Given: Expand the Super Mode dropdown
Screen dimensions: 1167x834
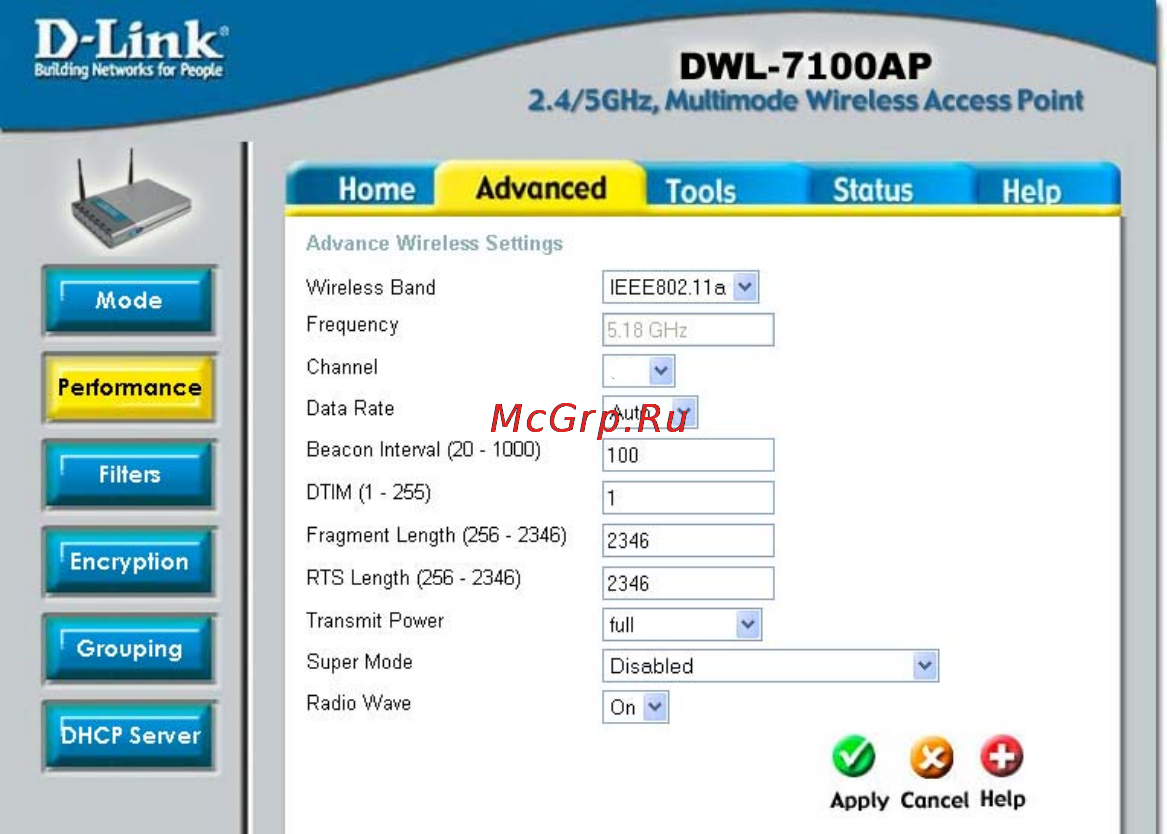Looking at the screenshot, I should point(770,666).
